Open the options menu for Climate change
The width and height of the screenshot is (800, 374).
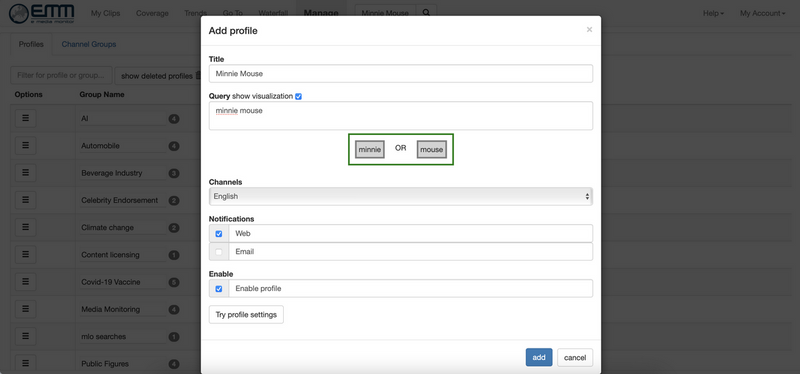(26, 228)
